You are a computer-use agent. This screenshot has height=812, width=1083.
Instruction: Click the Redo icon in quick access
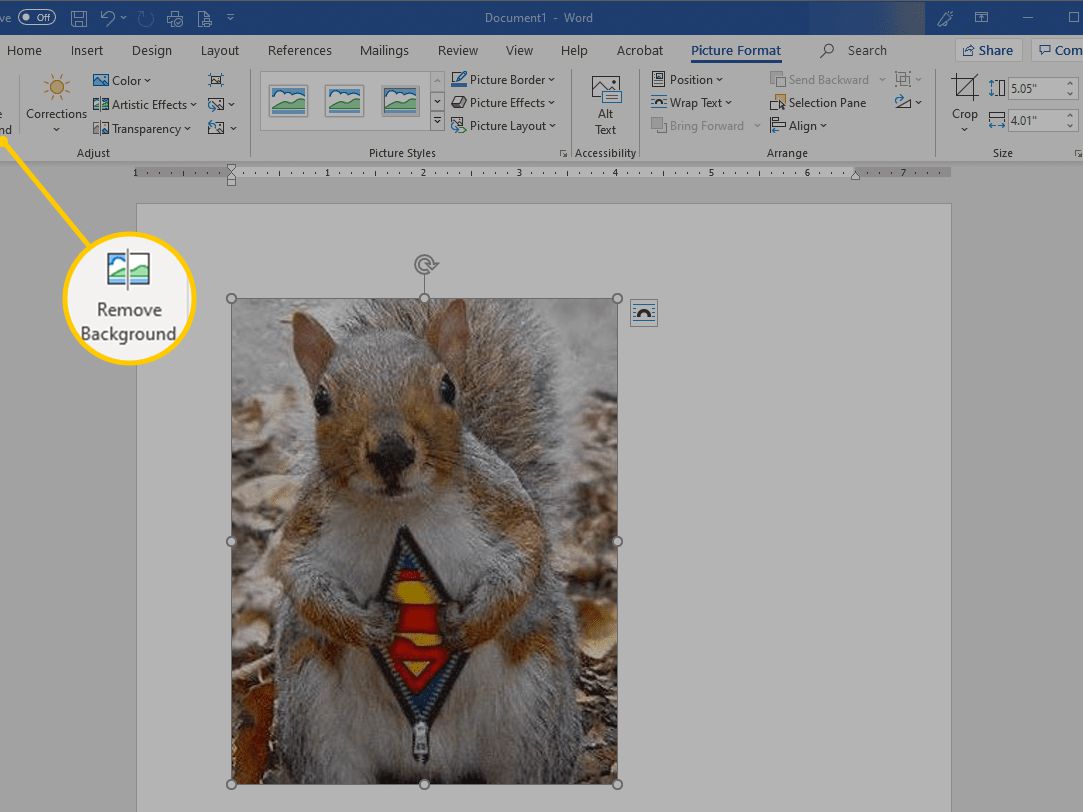[x=146, y=18]
